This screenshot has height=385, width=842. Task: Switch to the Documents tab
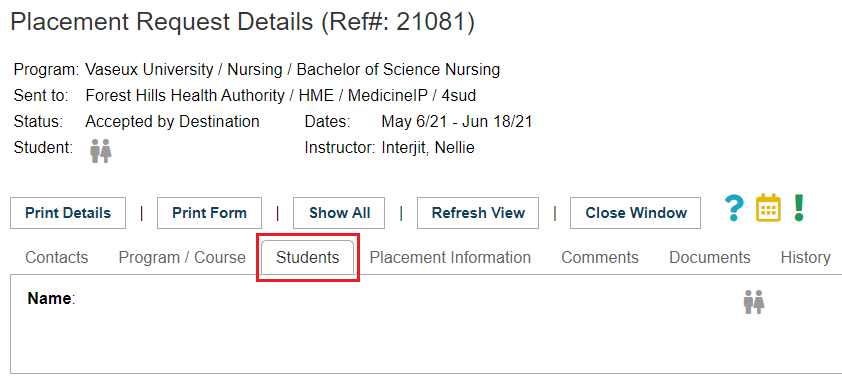[709, 258]
